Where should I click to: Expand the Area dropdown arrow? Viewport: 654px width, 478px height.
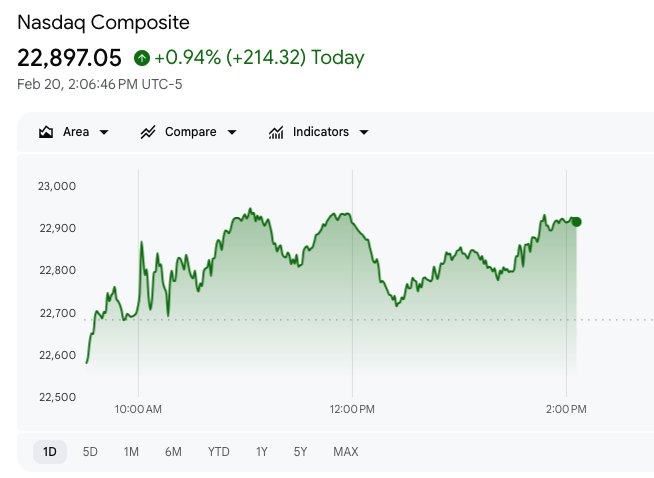point(104,133)
